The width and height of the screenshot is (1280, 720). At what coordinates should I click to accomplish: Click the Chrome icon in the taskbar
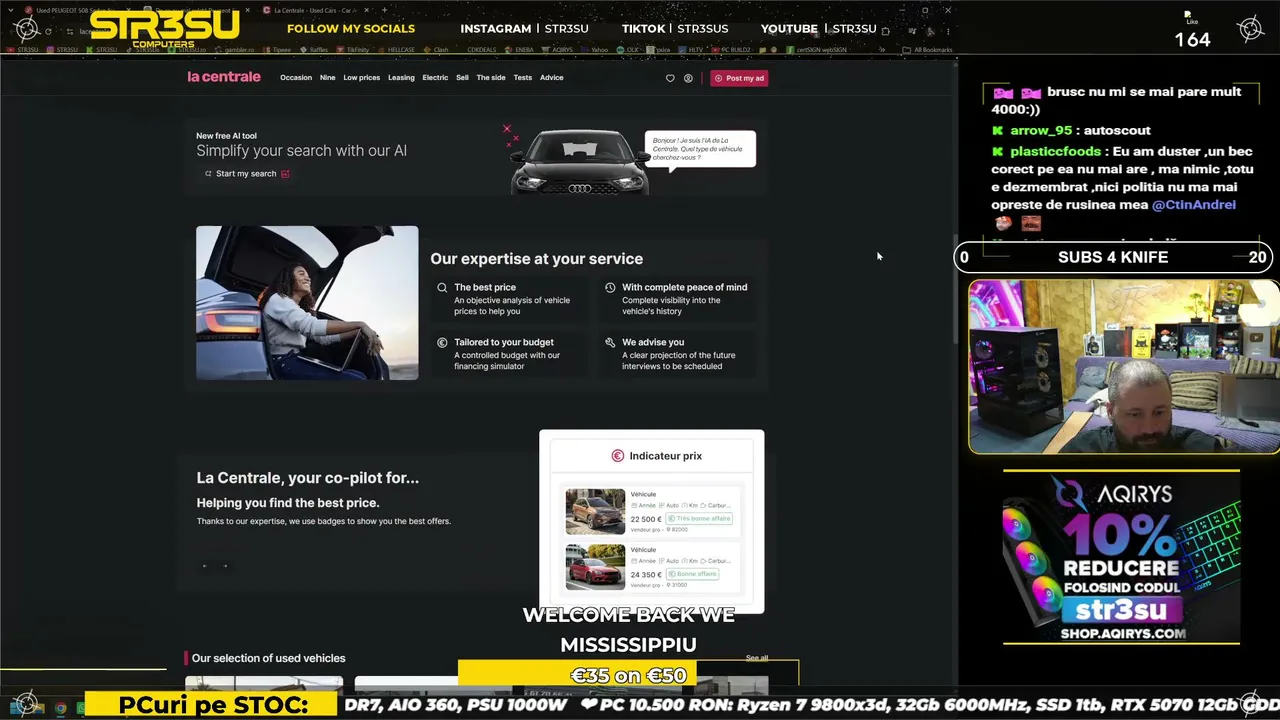coord(61,708)
